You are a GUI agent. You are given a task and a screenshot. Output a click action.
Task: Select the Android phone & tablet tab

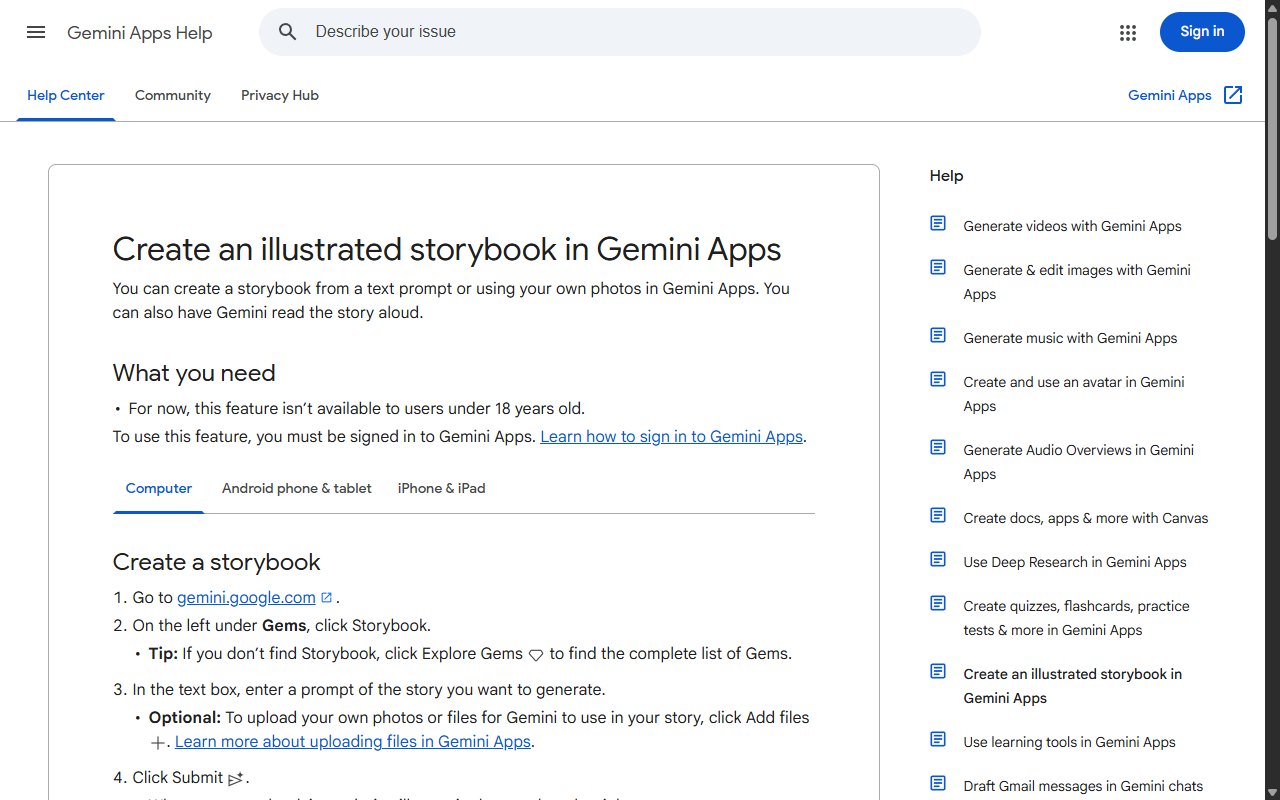pos(297,489)
